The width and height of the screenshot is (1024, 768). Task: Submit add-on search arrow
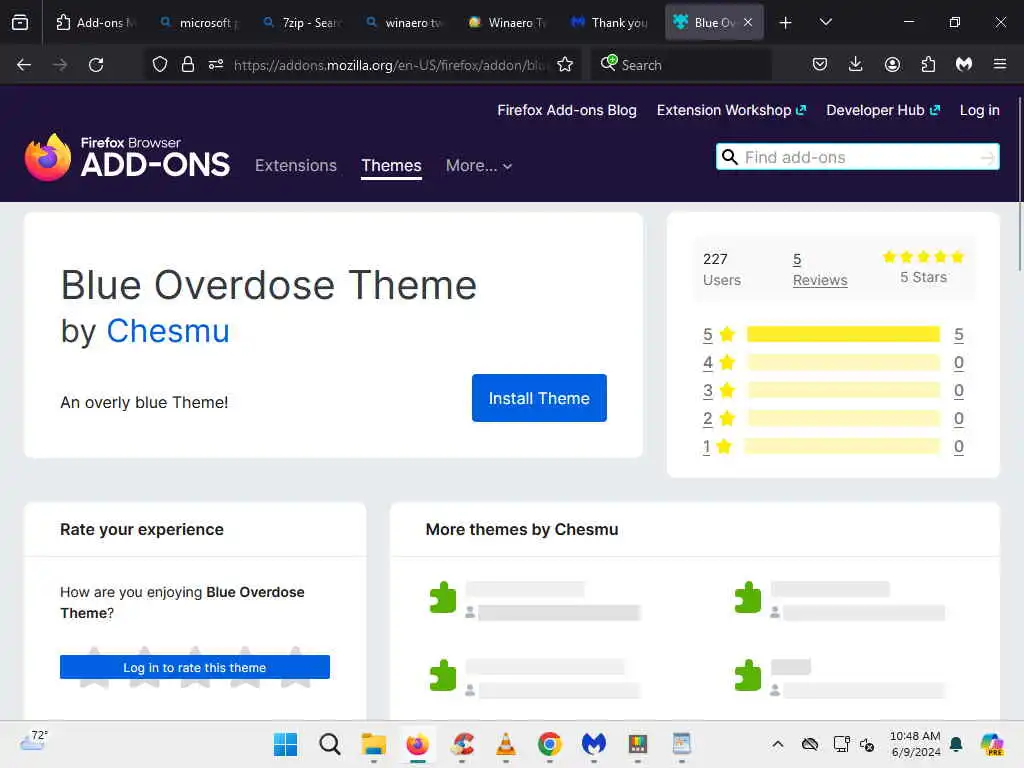(x=987, y=157)
